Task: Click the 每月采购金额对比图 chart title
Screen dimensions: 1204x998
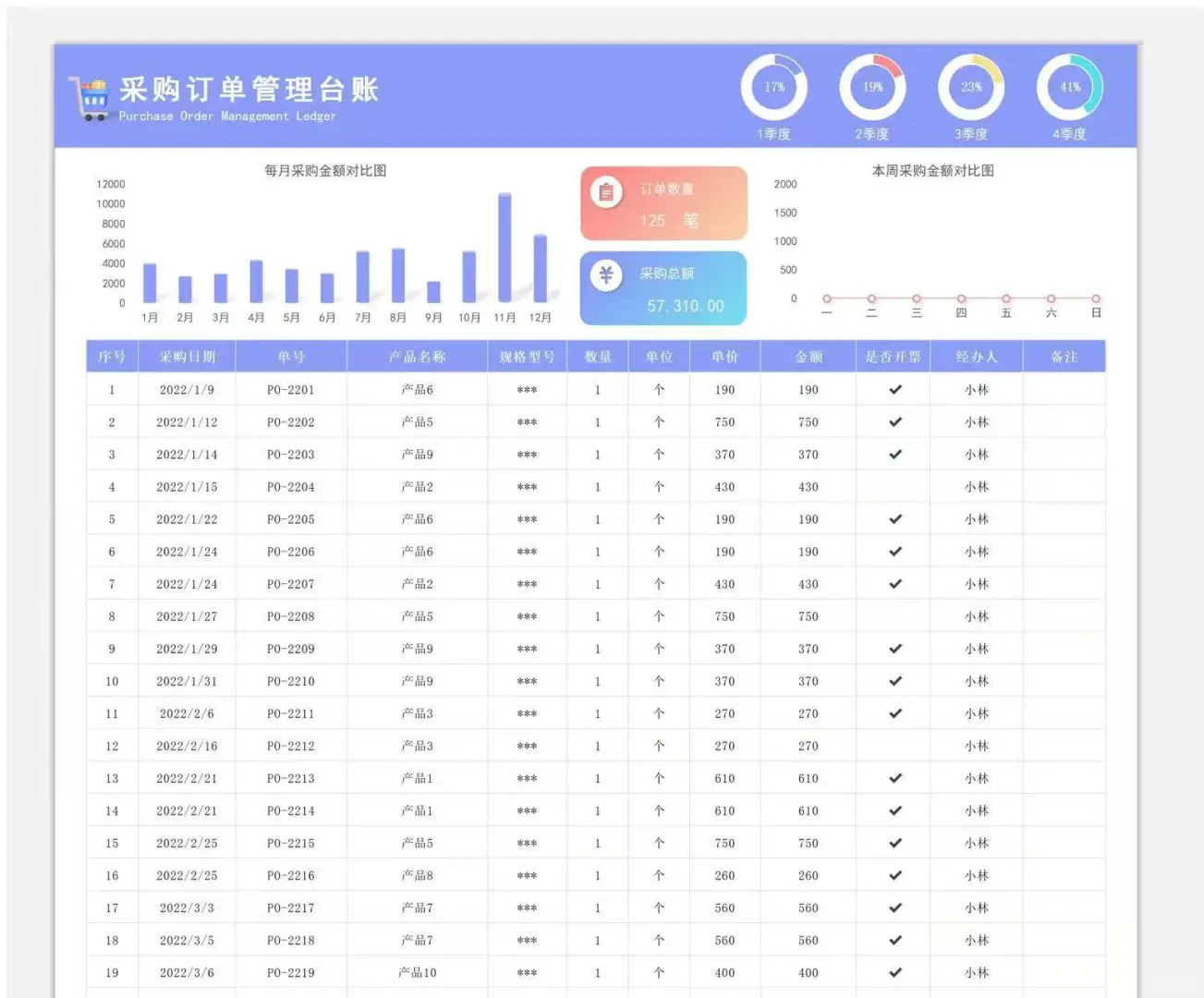Action: click(x=325, y=171)
